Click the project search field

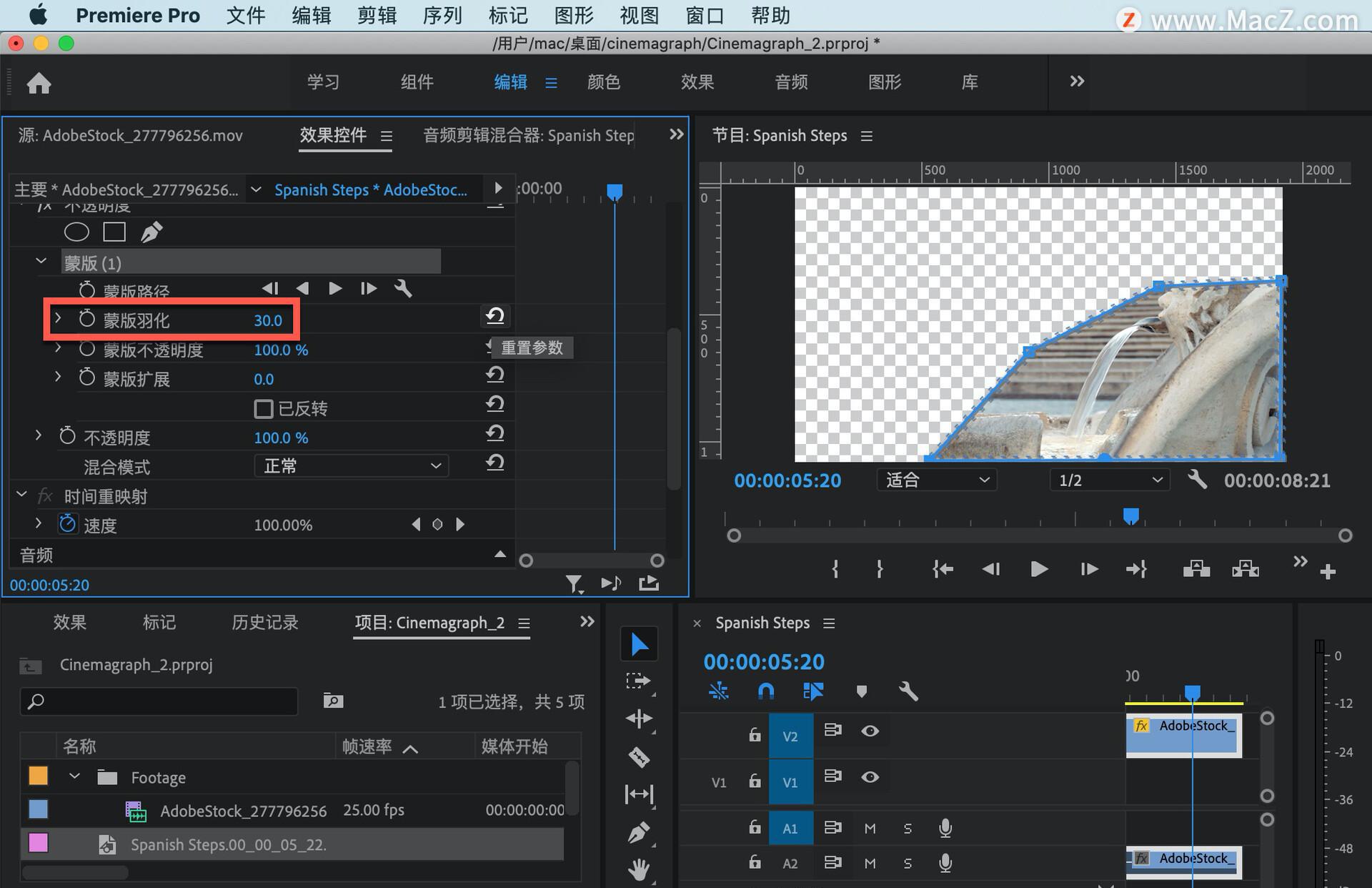(x=159, y=701)
